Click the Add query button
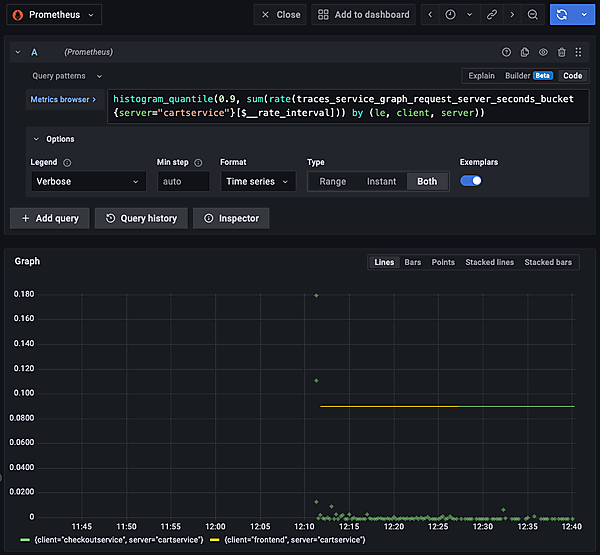The width and height of the screenshot is (600, 555). 49,218
